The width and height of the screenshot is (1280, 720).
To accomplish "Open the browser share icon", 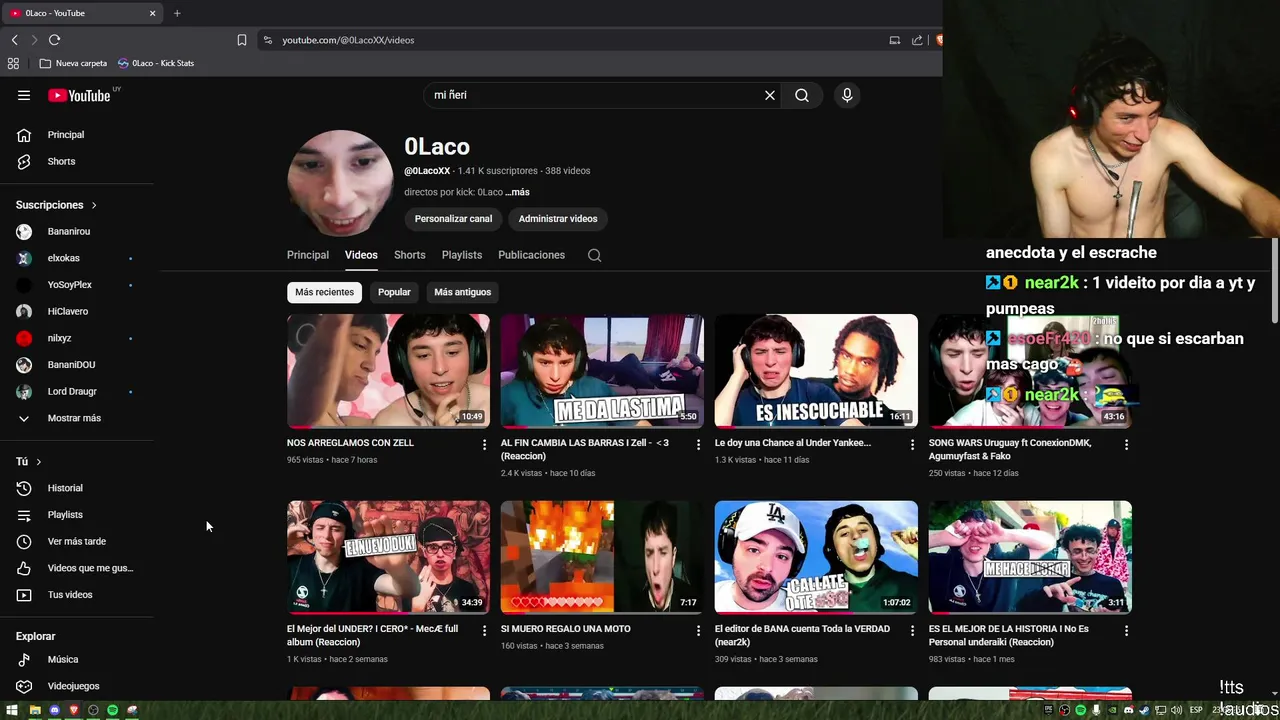I will point(917,40).
